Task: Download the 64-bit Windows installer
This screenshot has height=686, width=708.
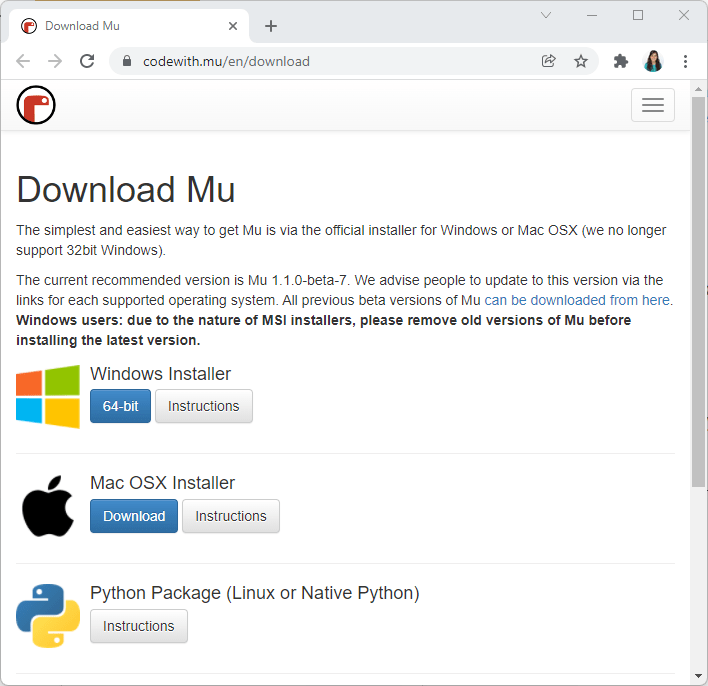Action: (120, 406)
